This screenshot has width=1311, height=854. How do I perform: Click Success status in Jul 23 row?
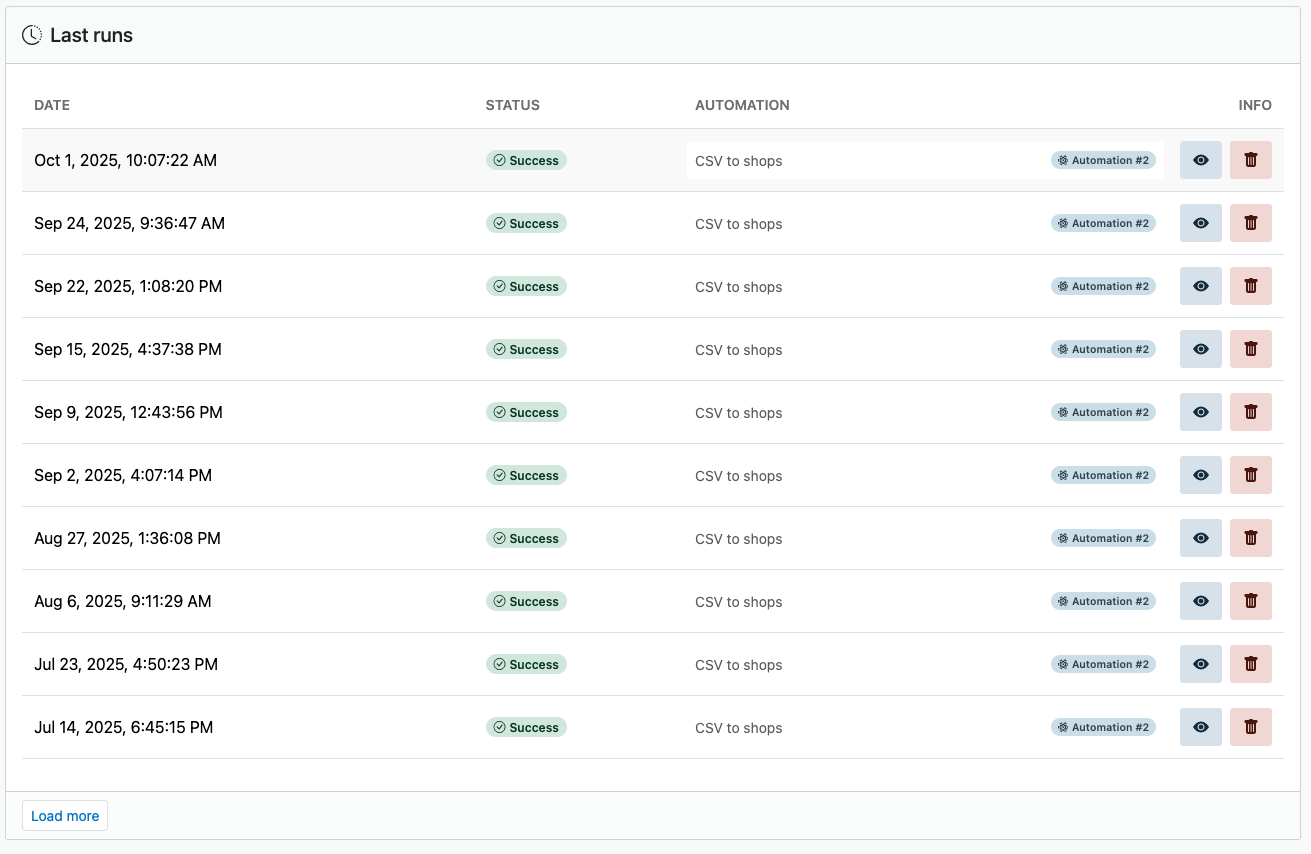[526, 664]
